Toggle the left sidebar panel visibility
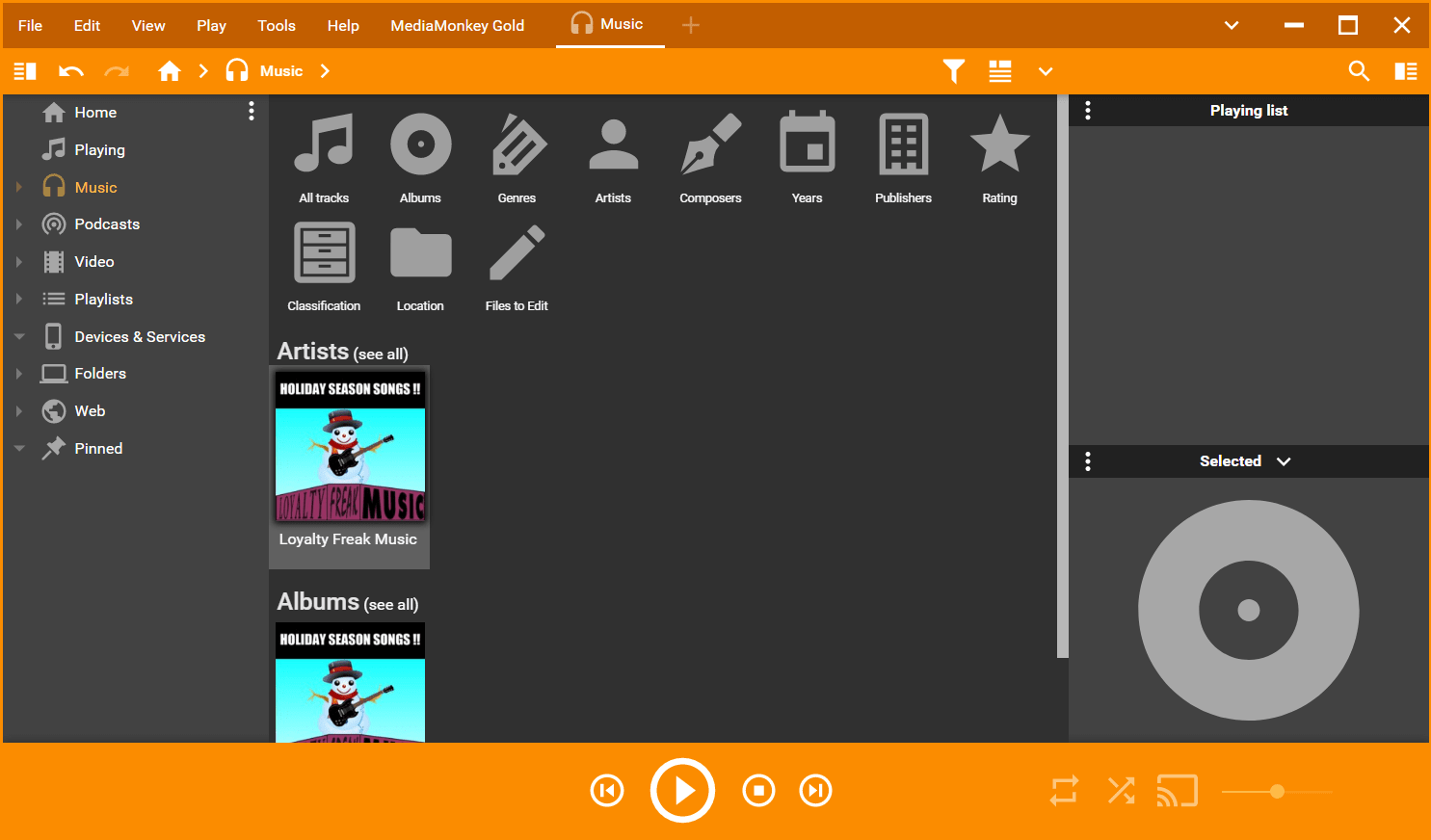This screenshot has height=840, width=1431. (25, 71)
